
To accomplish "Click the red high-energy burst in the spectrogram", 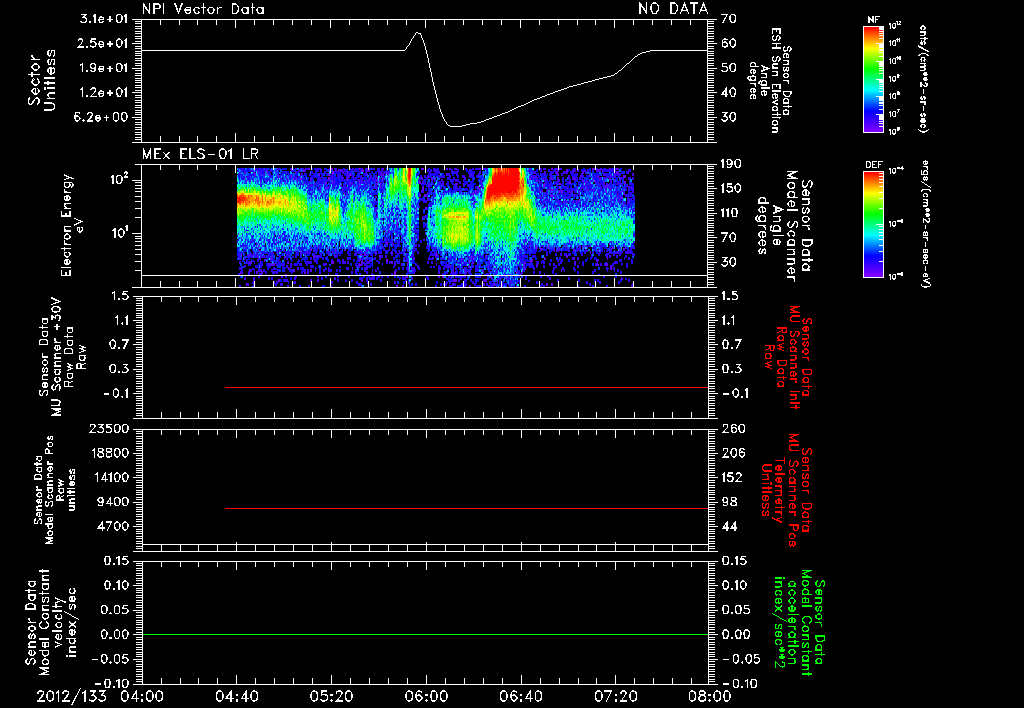I will point(504,183).
